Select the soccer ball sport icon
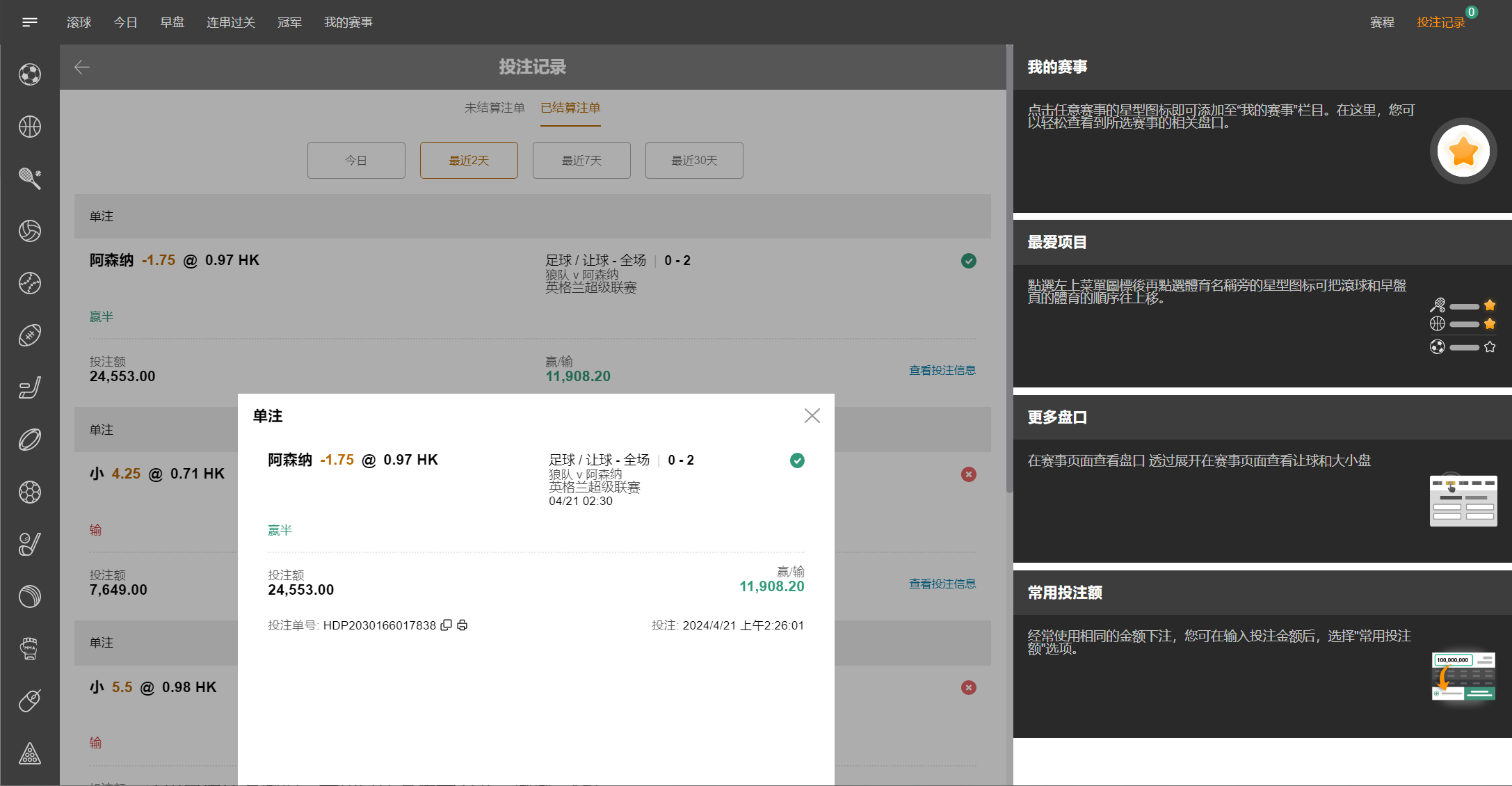Screen dimensions: 1512x786 tap(29, 74)
